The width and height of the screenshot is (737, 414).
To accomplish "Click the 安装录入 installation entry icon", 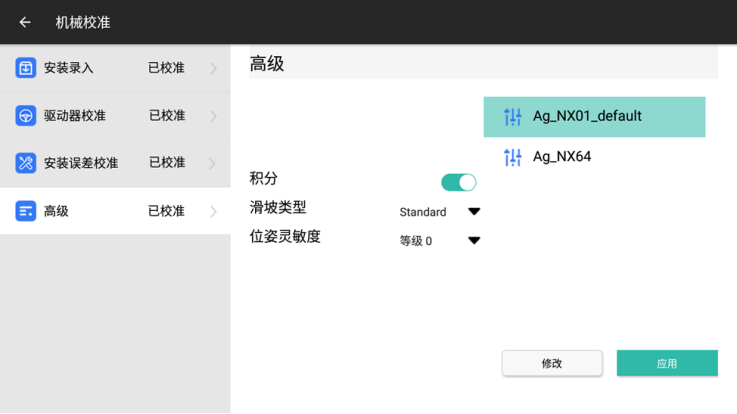I will [x=26, y=68].
